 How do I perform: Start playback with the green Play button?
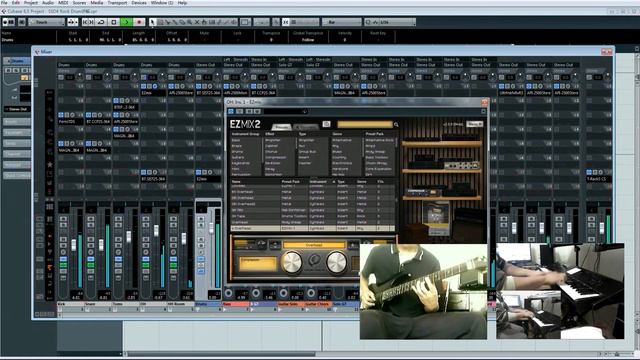127,22
